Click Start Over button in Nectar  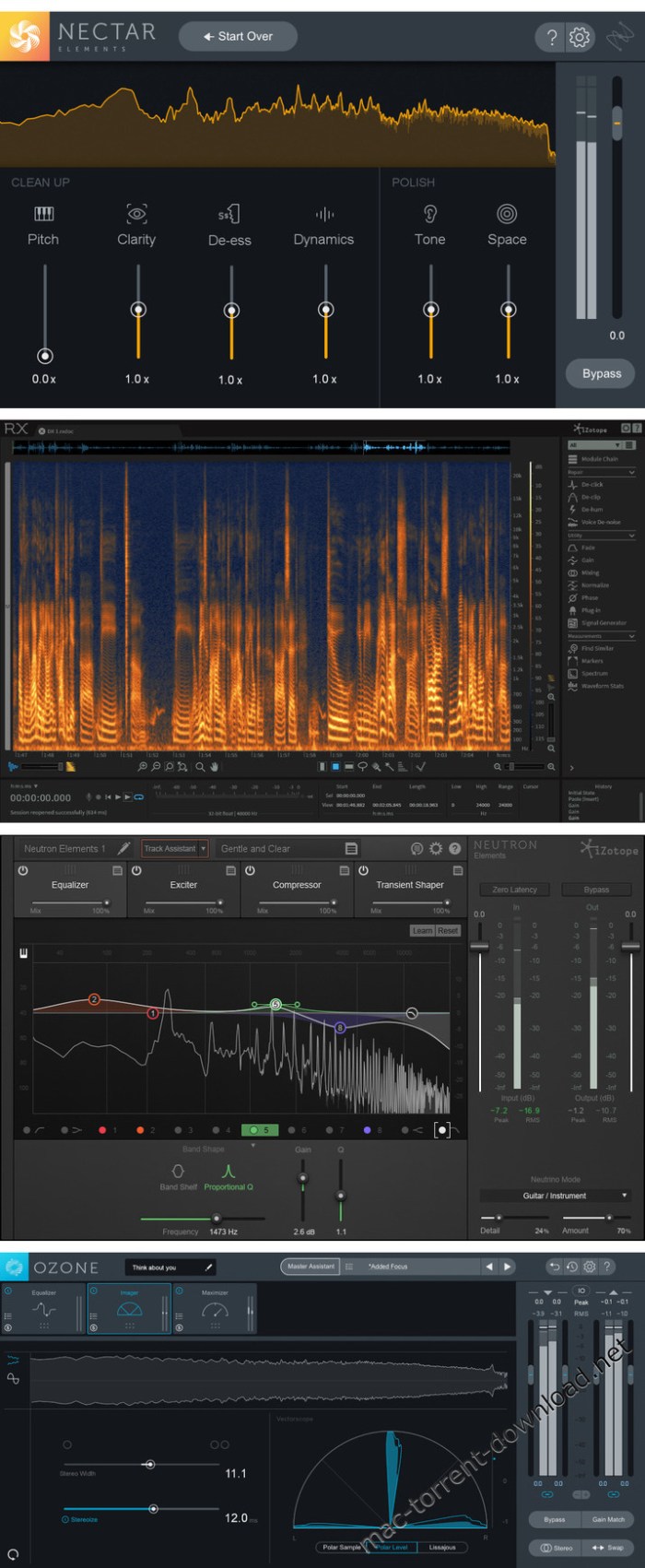point(238,37)
